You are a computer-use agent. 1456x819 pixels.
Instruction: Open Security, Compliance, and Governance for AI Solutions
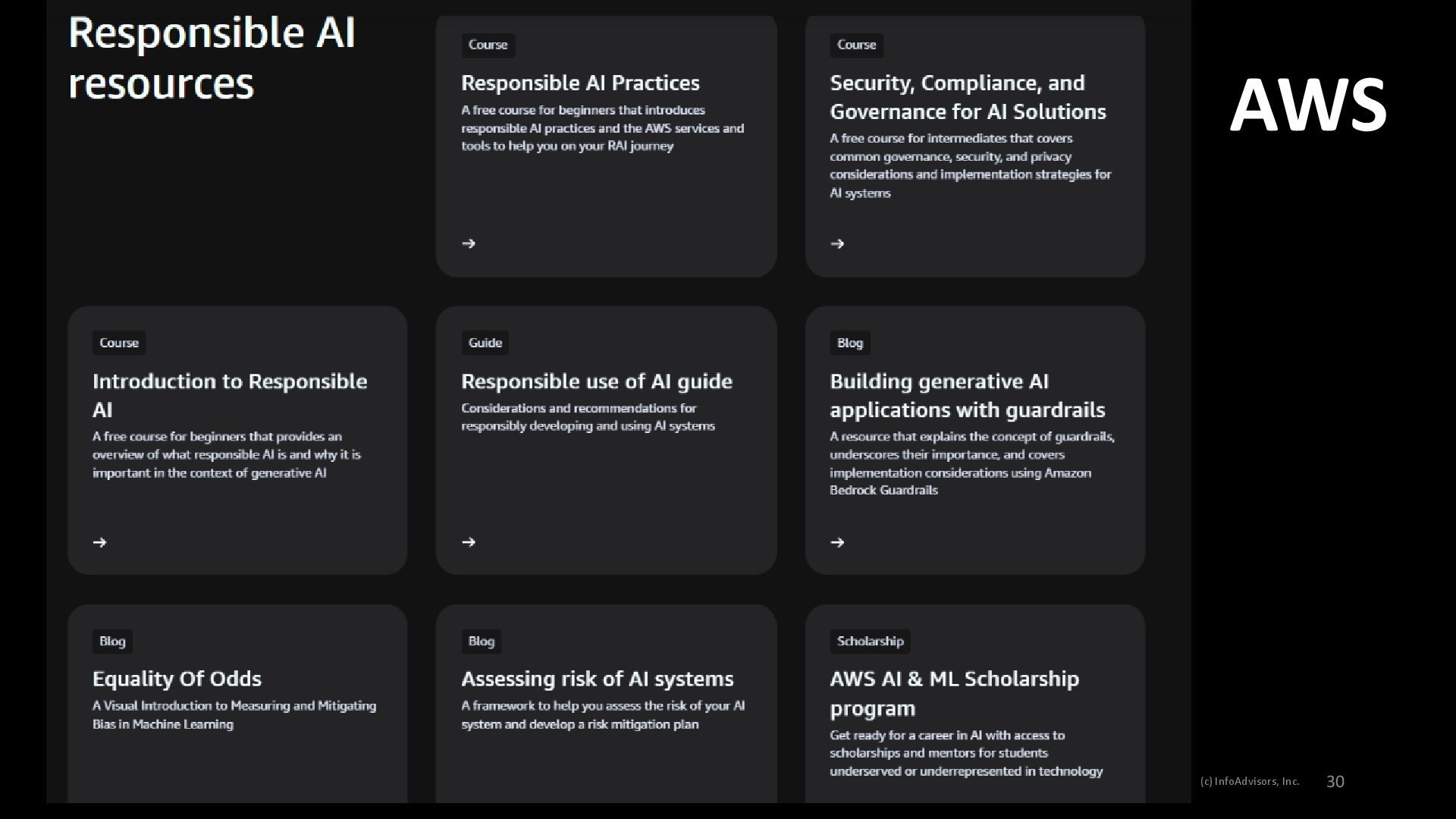968,97
